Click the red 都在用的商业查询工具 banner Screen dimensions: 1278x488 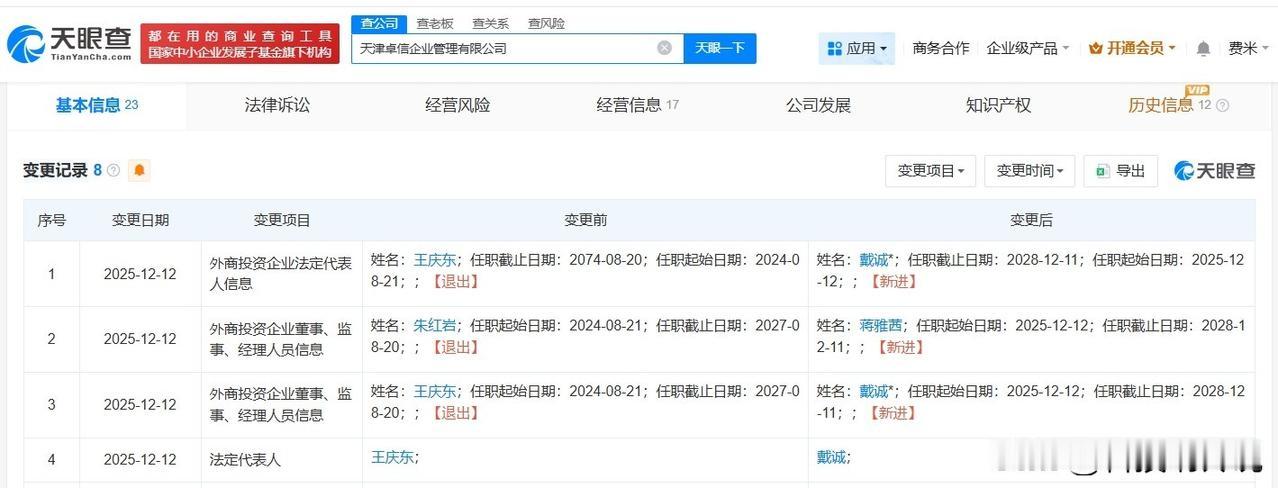240,44
